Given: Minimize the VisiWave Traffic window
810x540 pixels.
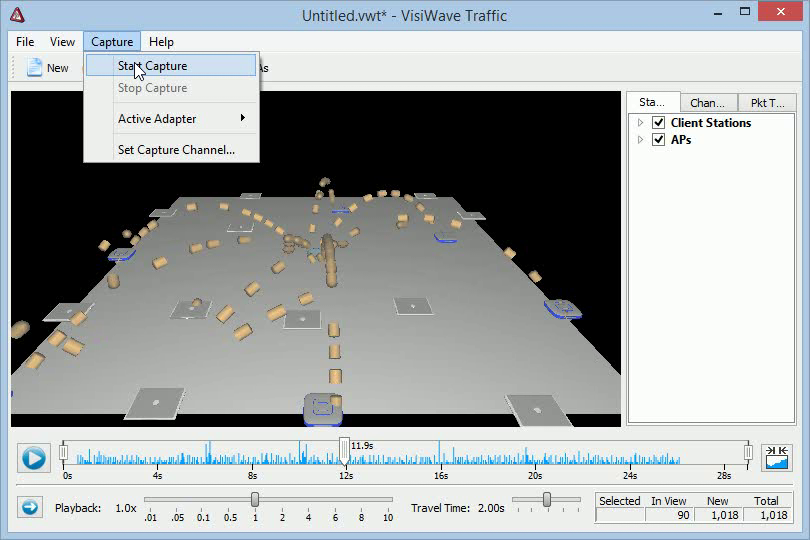Looking at the screenshot, I should pos(718,12).
